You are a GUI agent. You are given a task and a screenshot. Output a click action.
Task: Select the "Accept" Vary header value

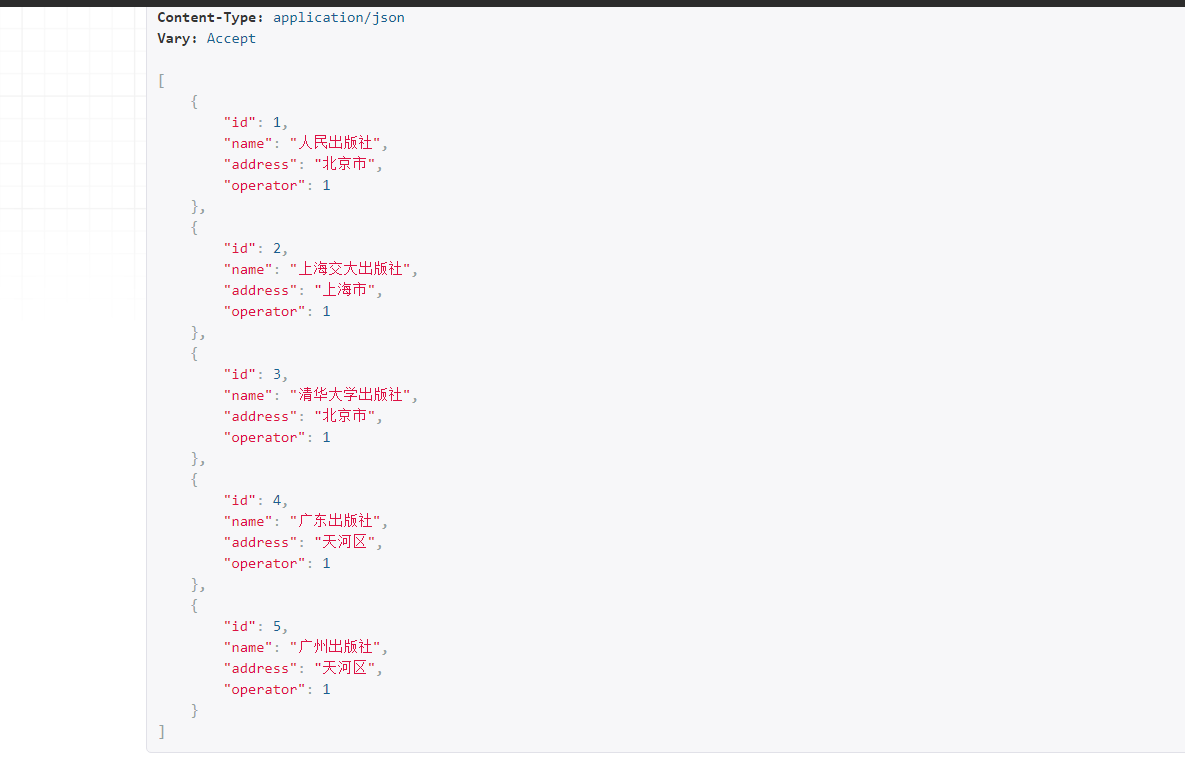tap(231, 39)
